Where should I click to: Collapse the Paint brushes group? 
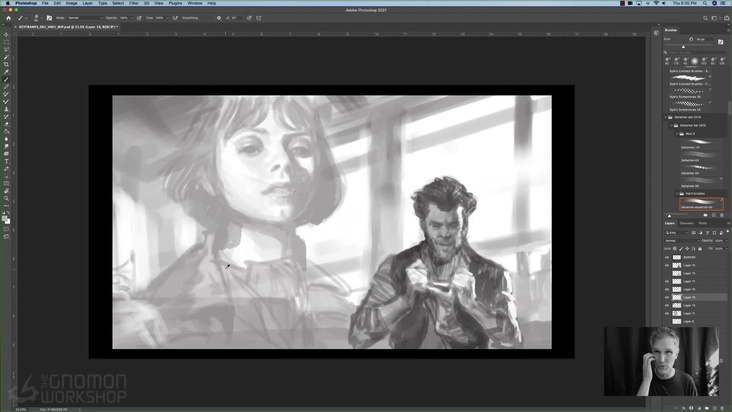coord(677,194)
